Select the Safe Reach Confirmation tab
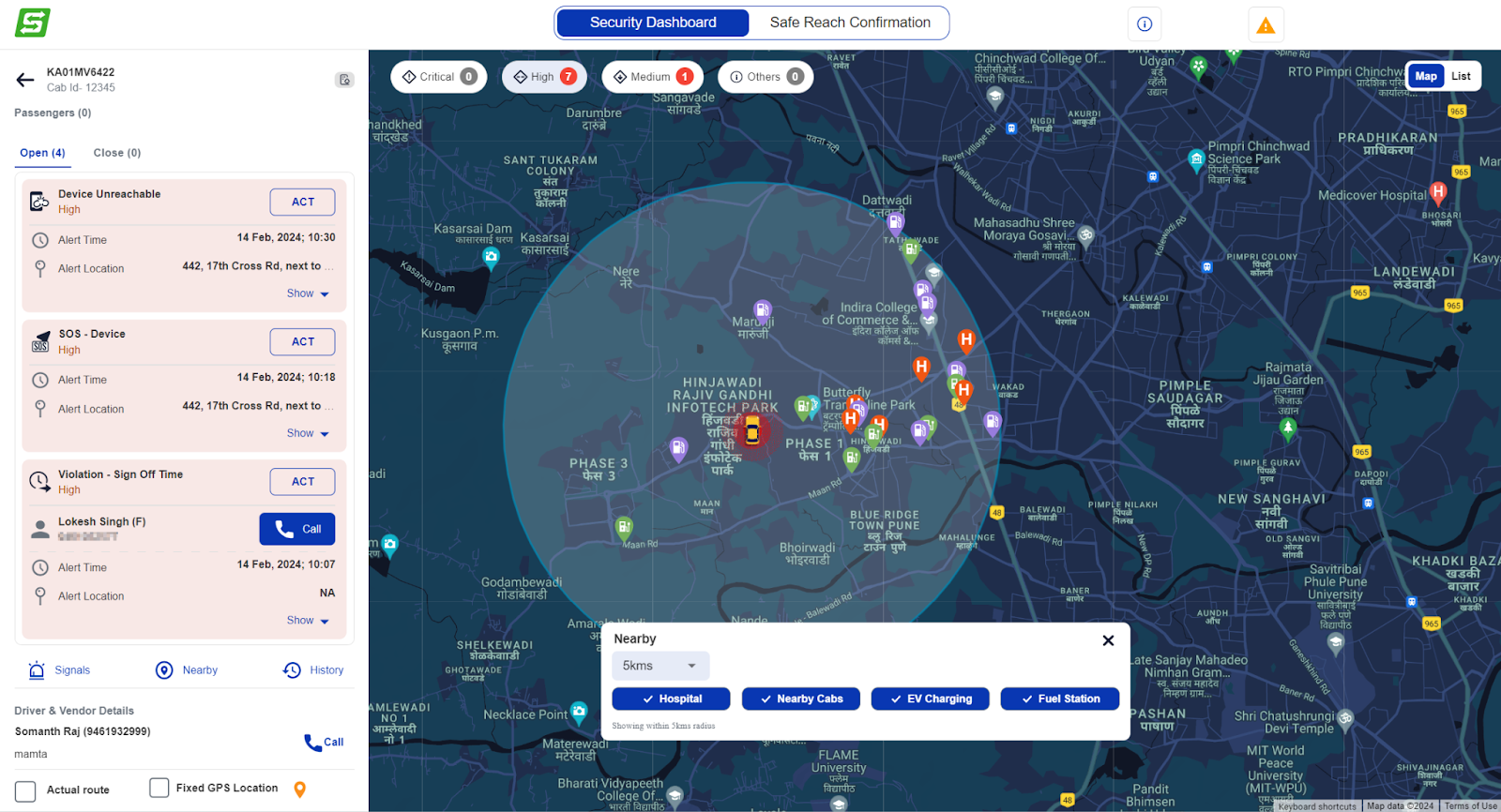 (850, 23)
